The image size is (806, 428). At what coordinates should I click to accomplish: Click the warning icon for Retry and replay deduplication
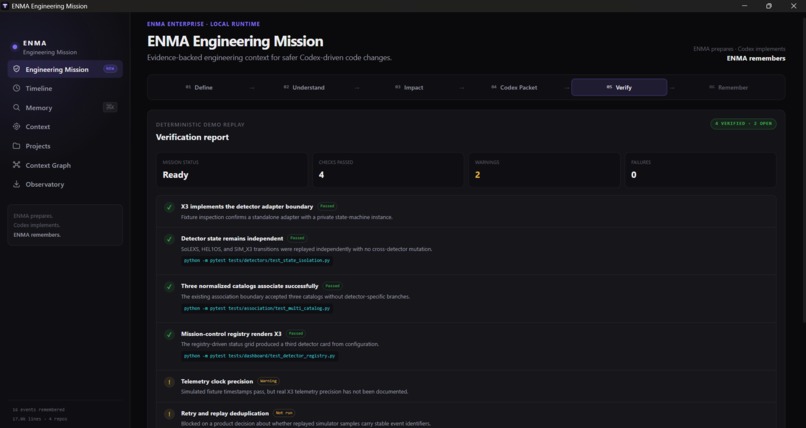coord(169,414)
